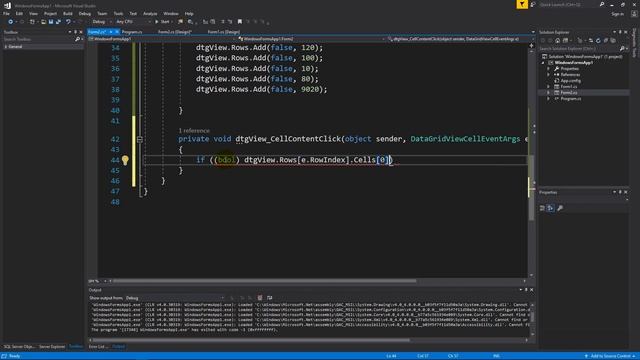Viewport: 640px width, 360px height.
Task: Open the File menu
Action: point(6,13)
